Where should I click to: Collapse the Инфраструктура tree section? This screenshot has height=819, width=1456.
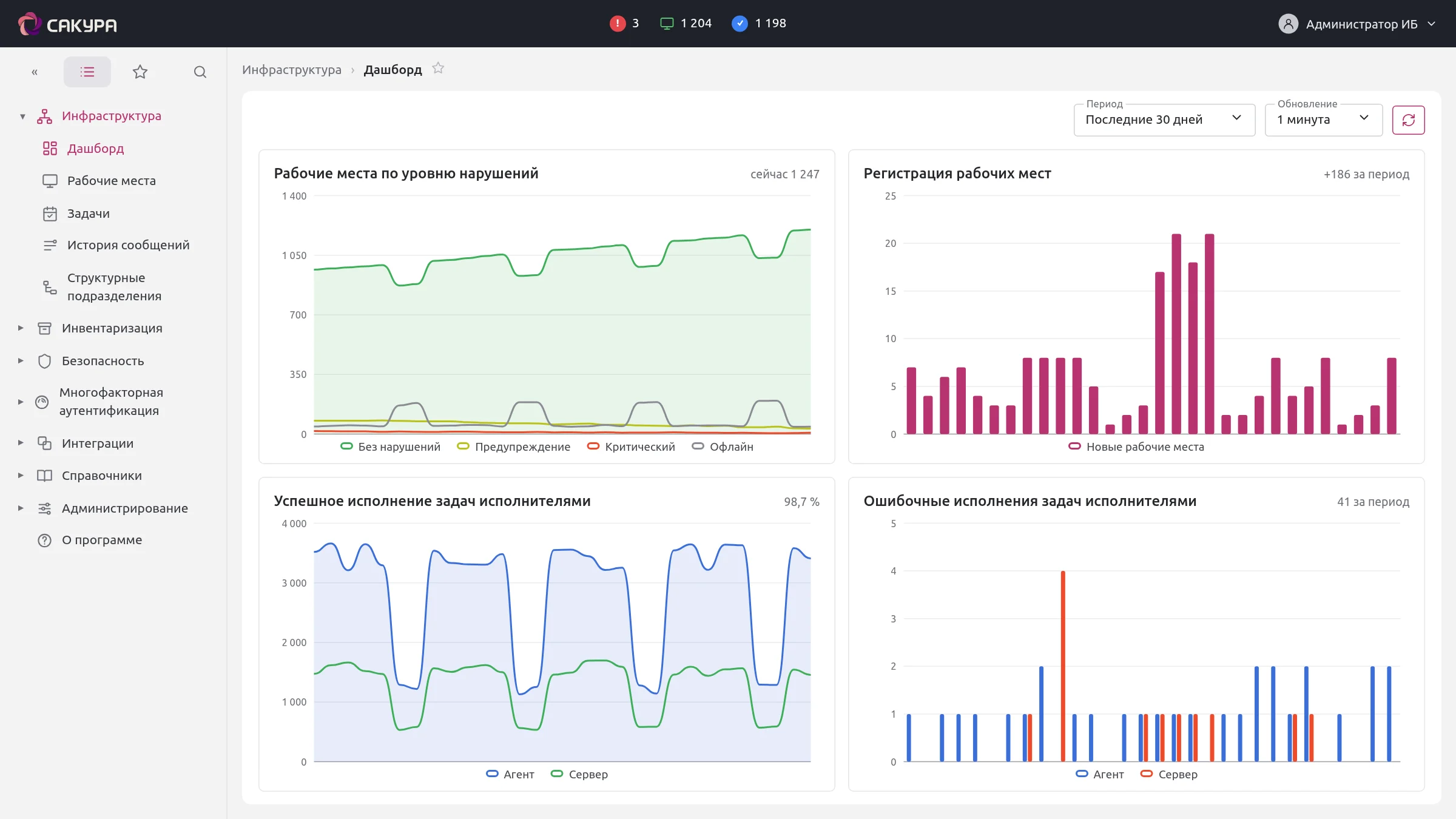22,116
